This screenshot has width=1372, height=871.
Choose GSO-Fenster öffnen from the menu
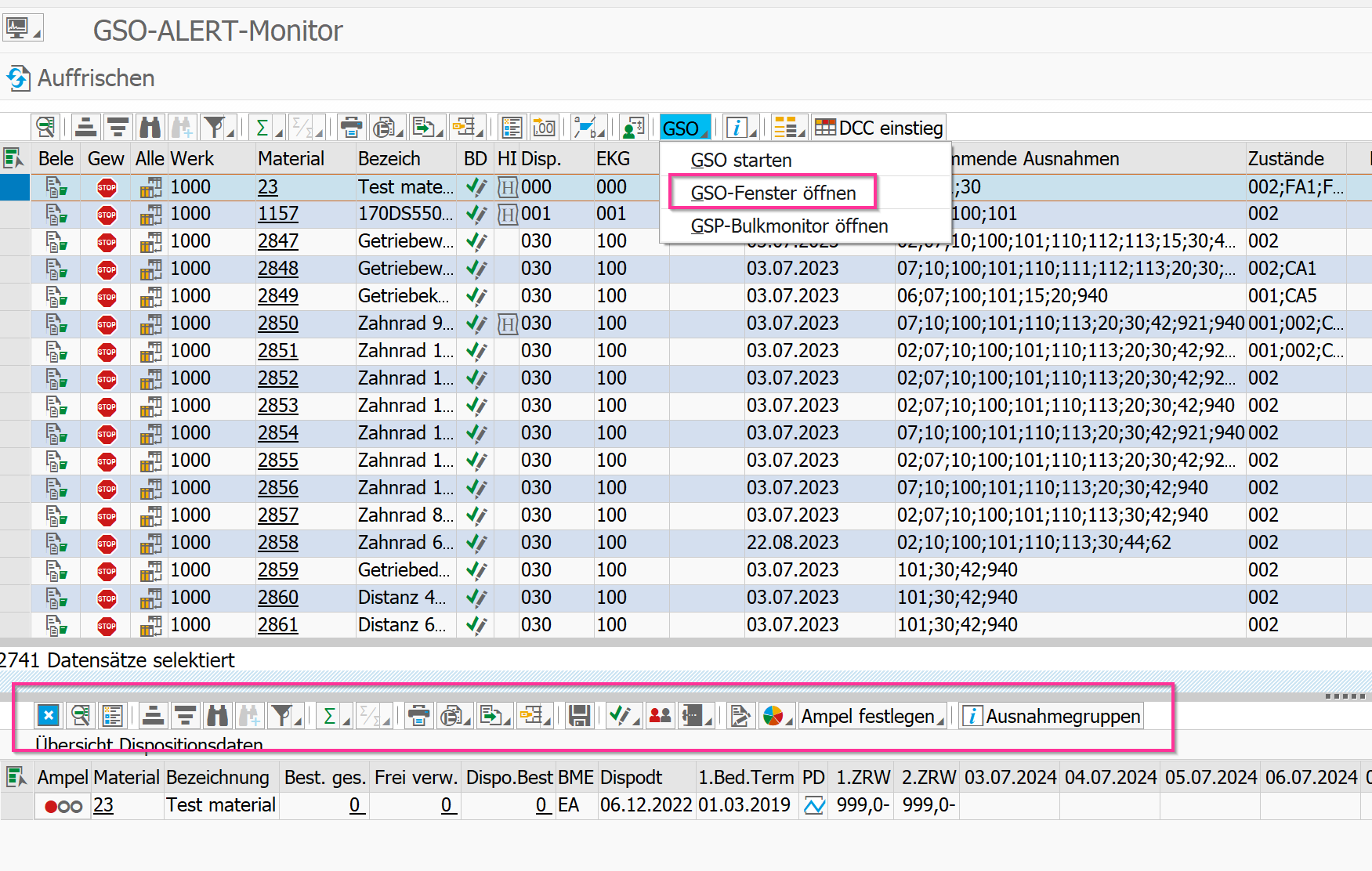[x=773, y=193]
